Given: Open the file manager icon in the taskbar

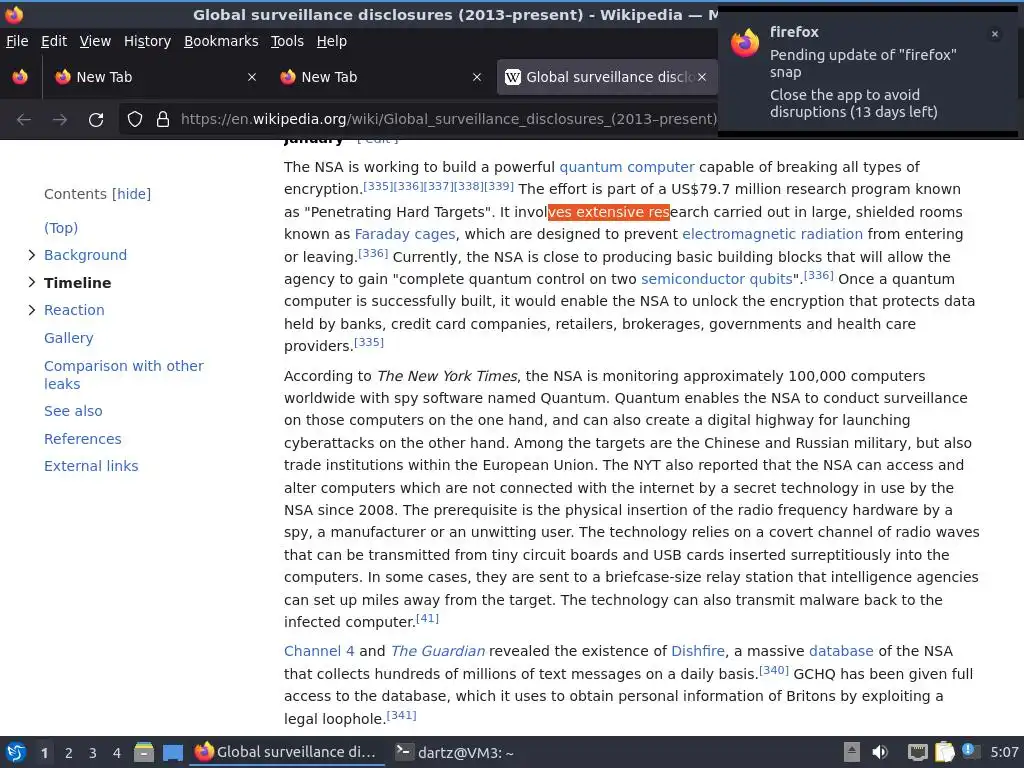Looking at the screenshot, I should (x=144, y=752).
